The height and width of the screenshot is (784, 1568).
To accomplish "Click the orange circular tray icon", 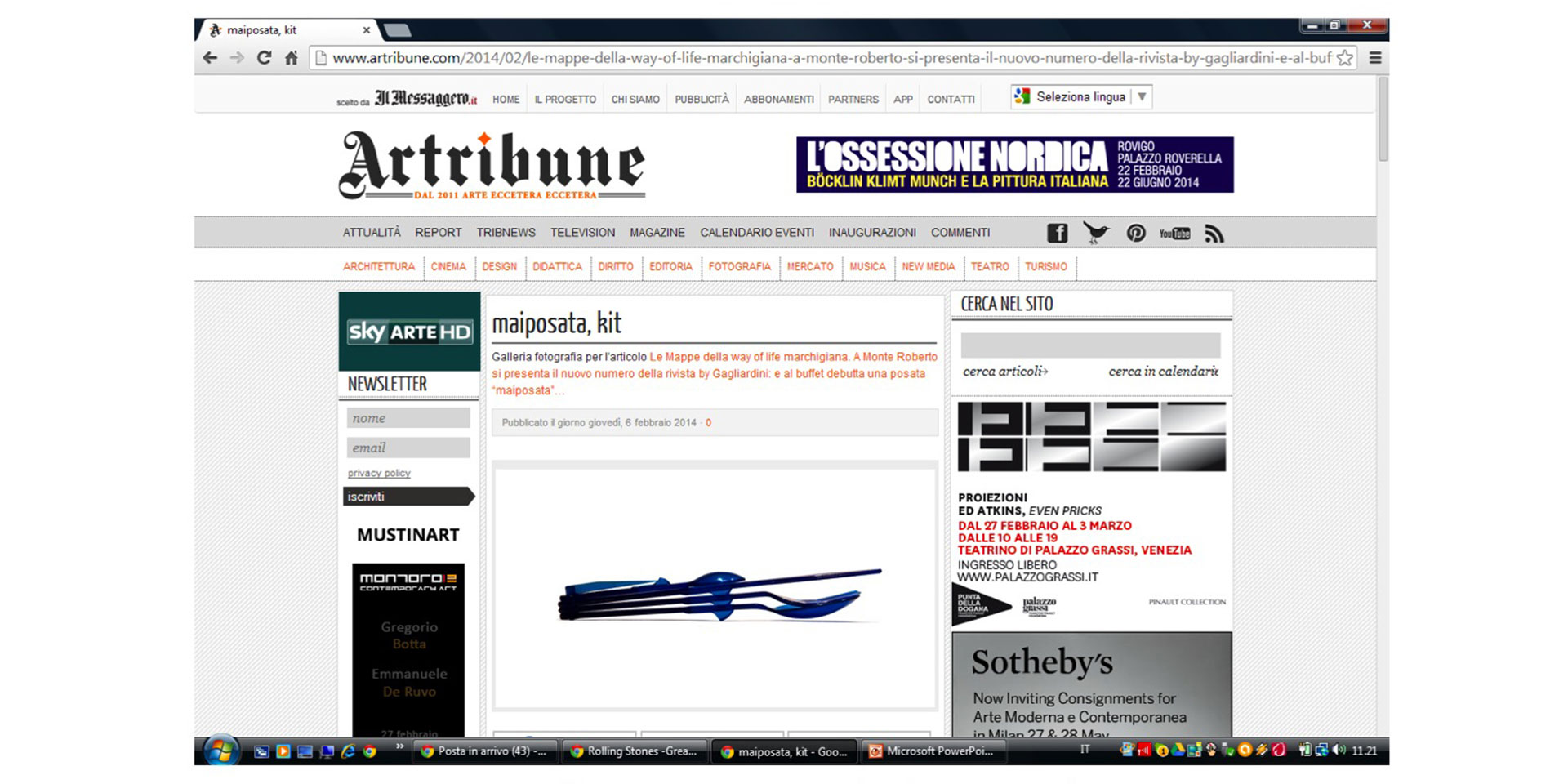I will [x=1245, y=750].
